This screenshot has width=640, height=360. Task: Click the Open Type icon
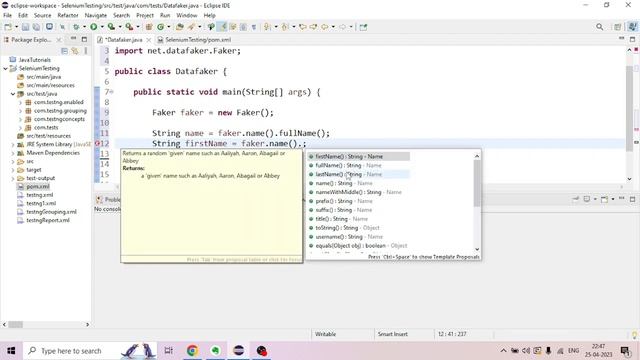[x=180, y=27]
